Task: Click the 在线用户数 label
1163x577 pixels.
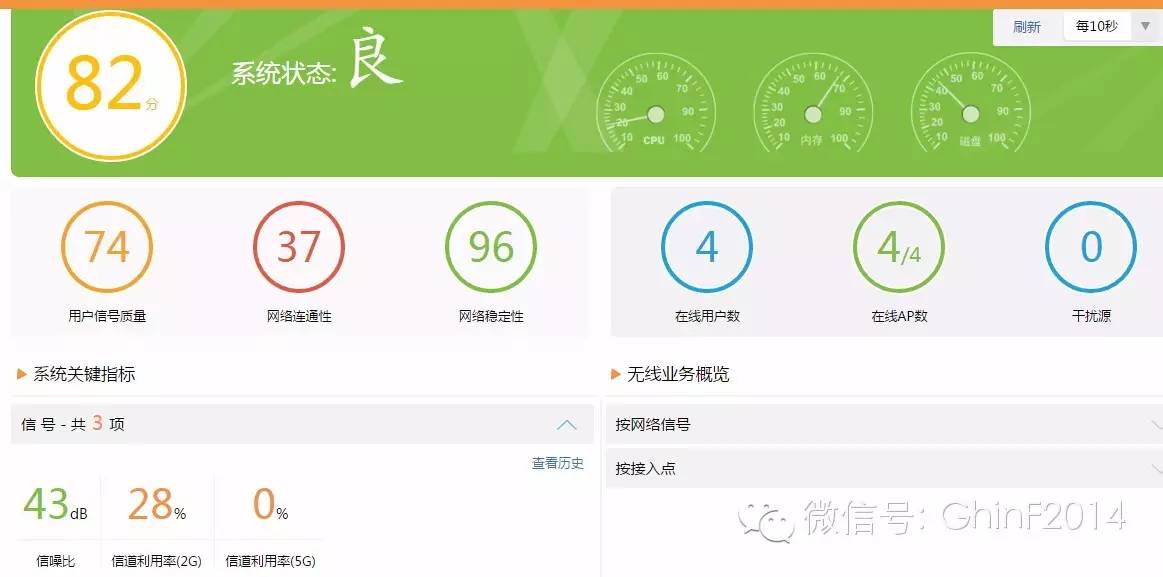Action: [707, 317]
